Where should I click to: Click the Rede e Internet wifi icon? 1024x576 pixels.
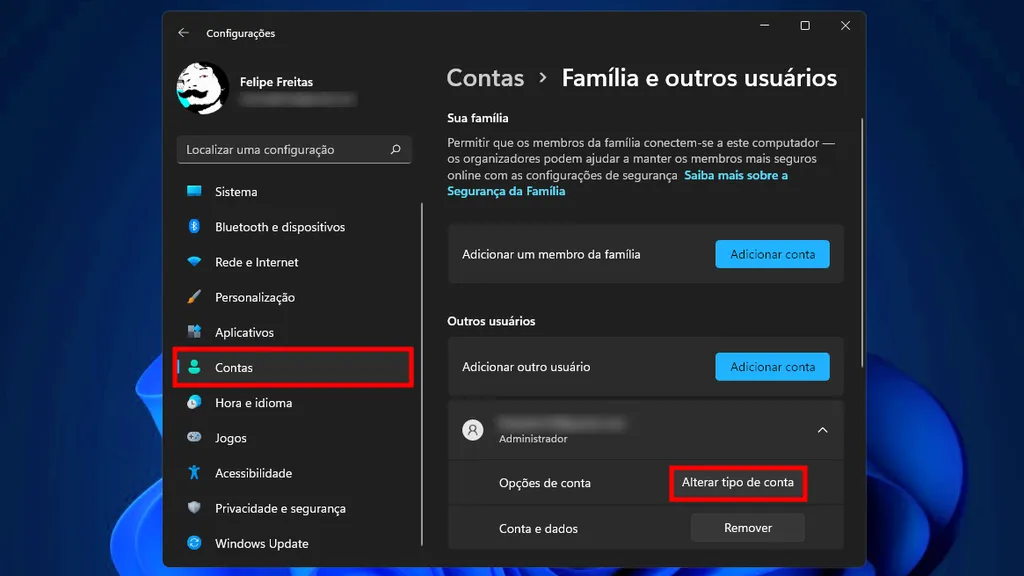click(x=194, y=261)
